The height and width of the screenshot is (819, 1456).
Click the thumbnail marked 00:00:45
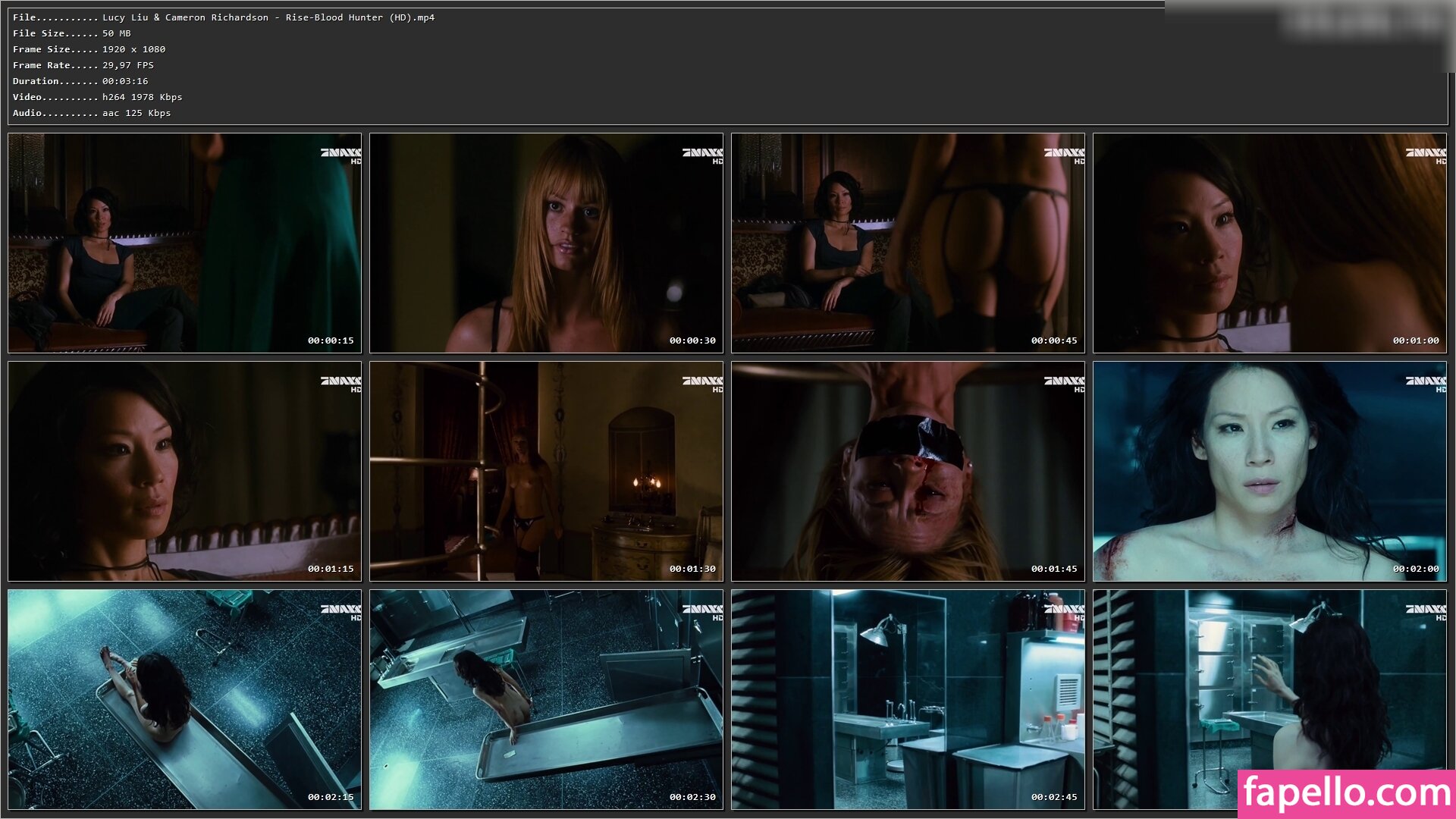coord(908,243)
